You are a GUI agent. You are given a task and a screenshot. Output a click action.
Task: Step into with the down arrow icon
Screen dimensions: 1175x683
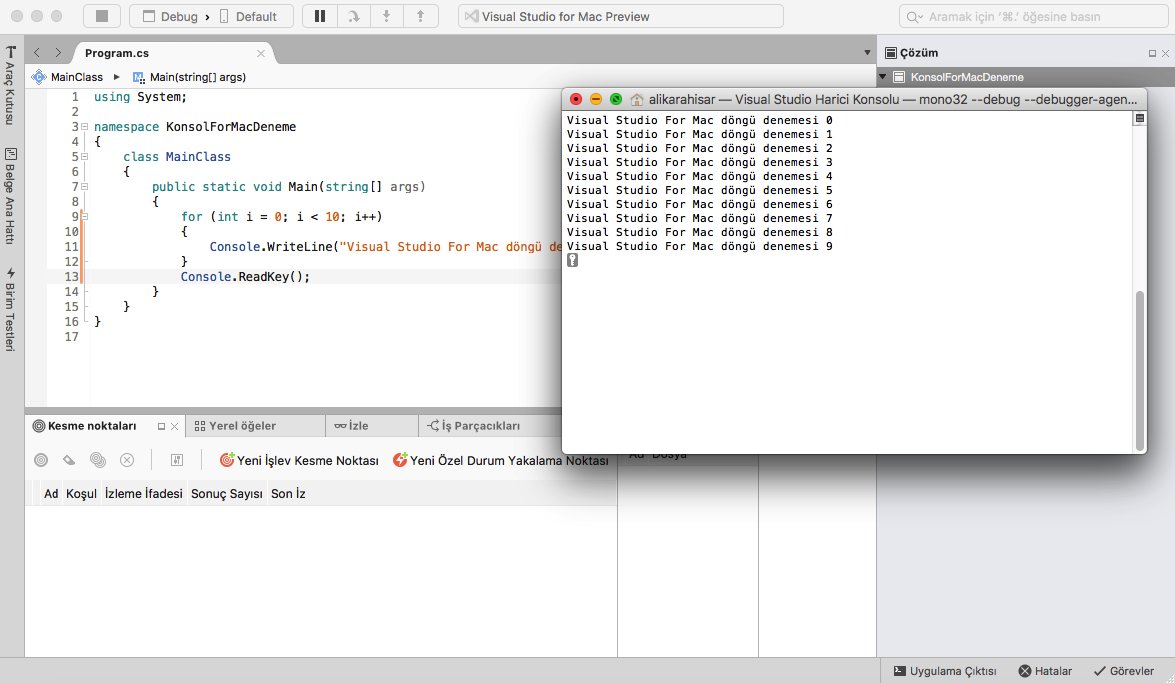click(x=387, y=16)
